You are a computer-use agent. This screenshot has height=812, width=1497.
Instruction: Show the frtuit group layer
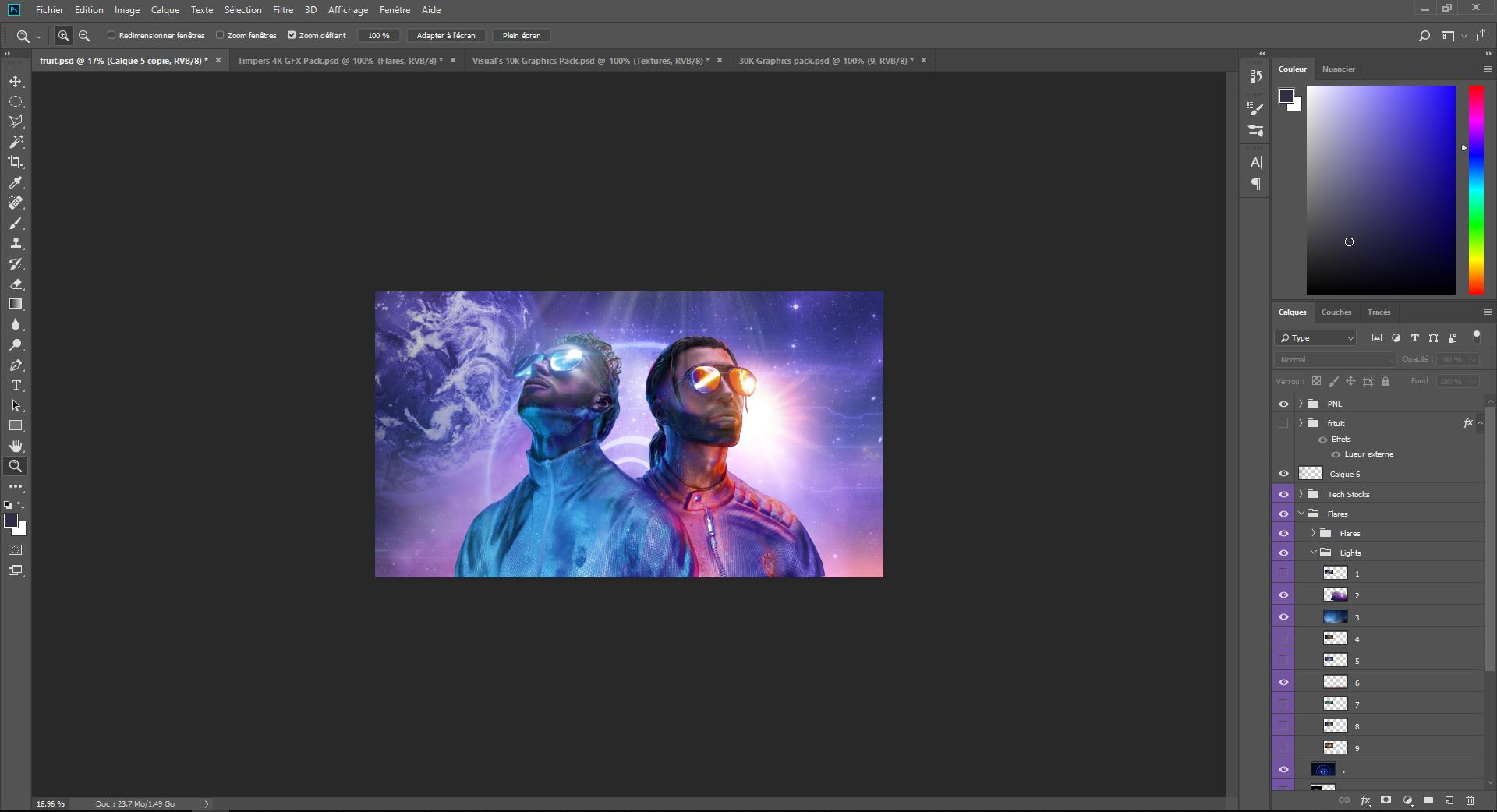[x=1283, y=423]
